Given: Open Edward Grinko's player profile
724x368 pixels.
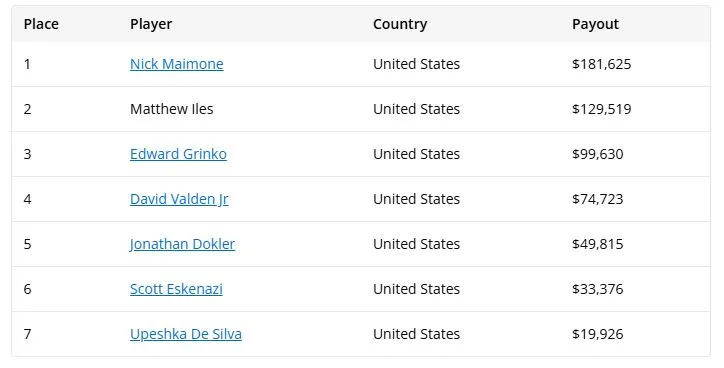Looking at the screenshot, I should (178, 154).
